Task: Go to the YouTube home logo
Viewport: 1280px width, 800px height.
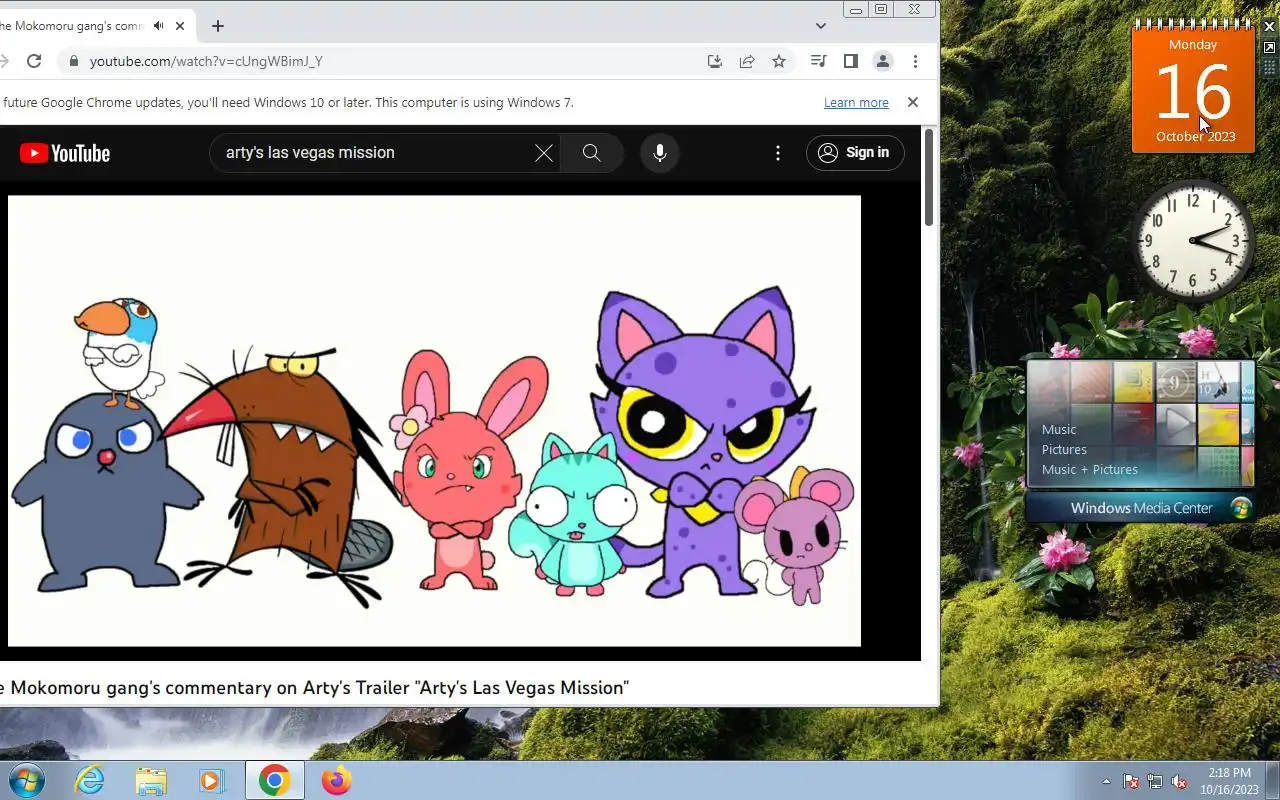Action: tap(65, 153)
